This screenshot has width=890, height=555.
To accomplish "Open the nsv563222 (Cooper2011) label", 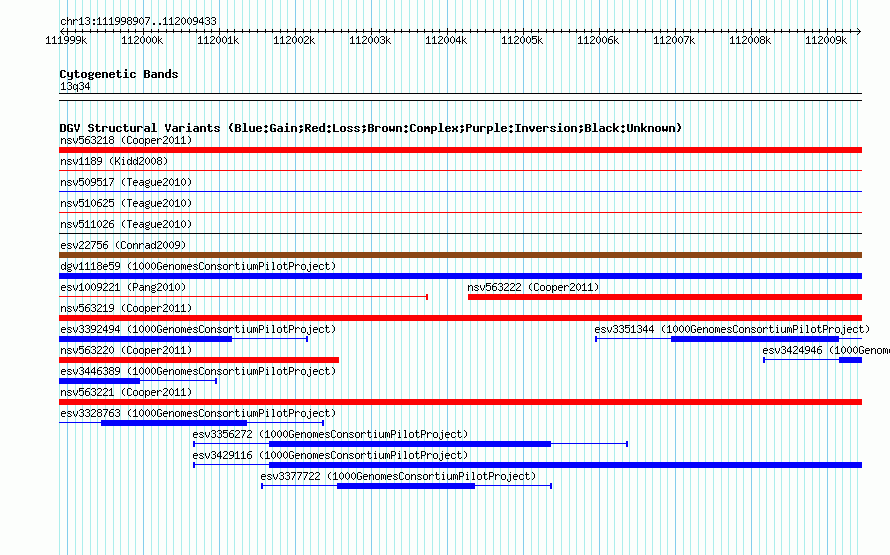I will coord(534,288).
